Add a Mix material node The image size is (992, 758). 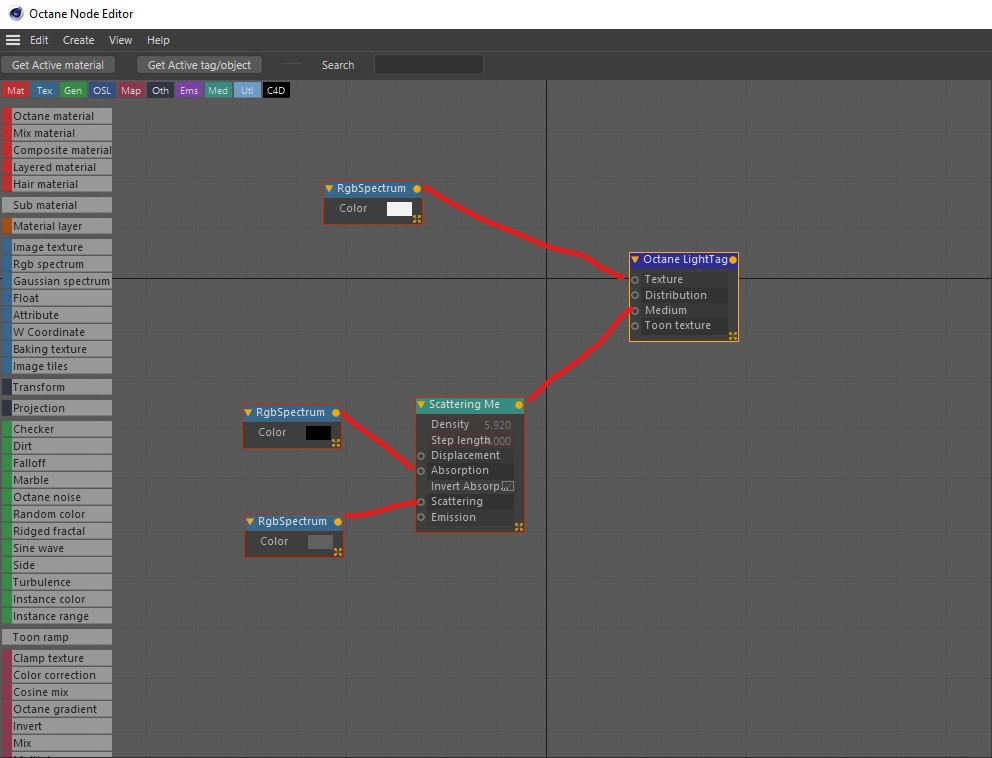pyautogui.click(x=57, y=133)
